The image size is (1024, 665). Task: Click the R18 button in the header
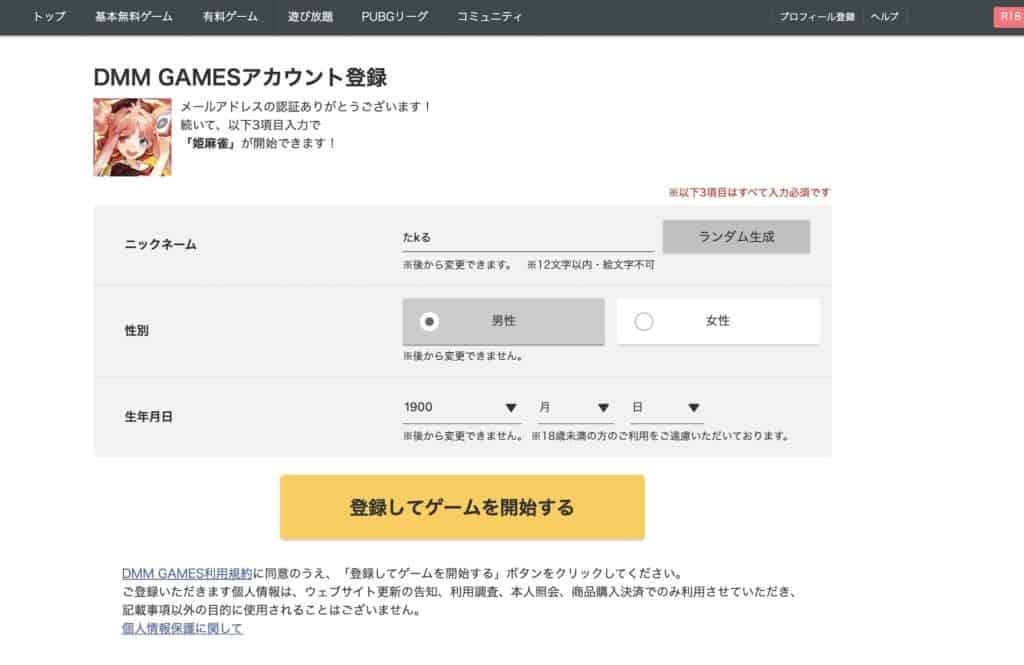pyautogui.click(x=1009, y=17)
